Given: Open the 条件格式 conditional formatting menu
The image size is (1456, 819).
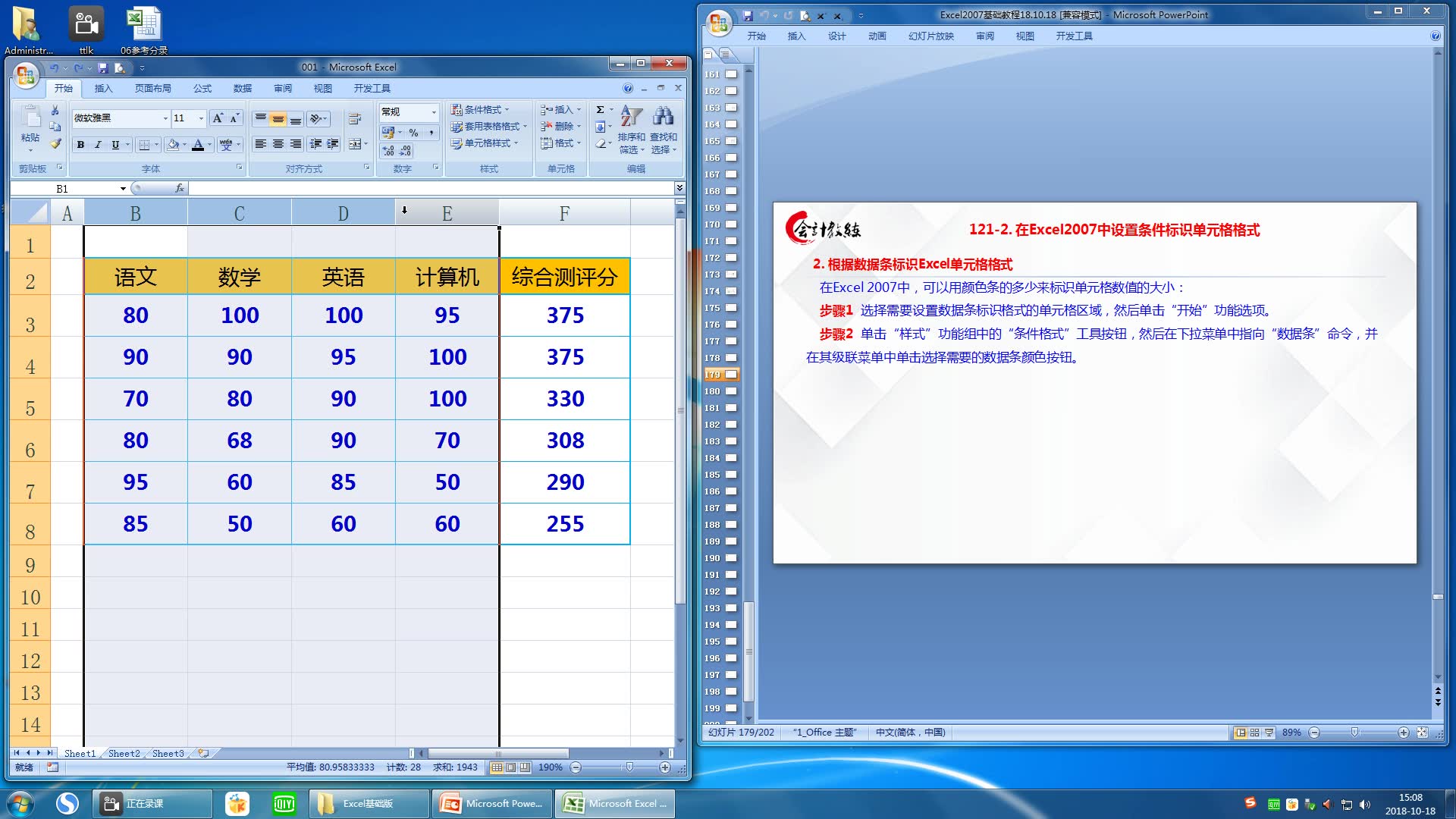Looking at the screenshot, I should click(482, 109).
